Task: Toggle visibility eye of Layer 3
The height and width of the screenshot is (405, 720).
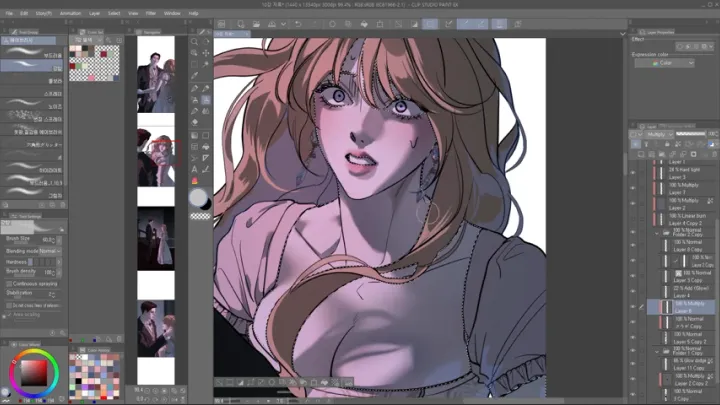Action: (x=633, y=173)
